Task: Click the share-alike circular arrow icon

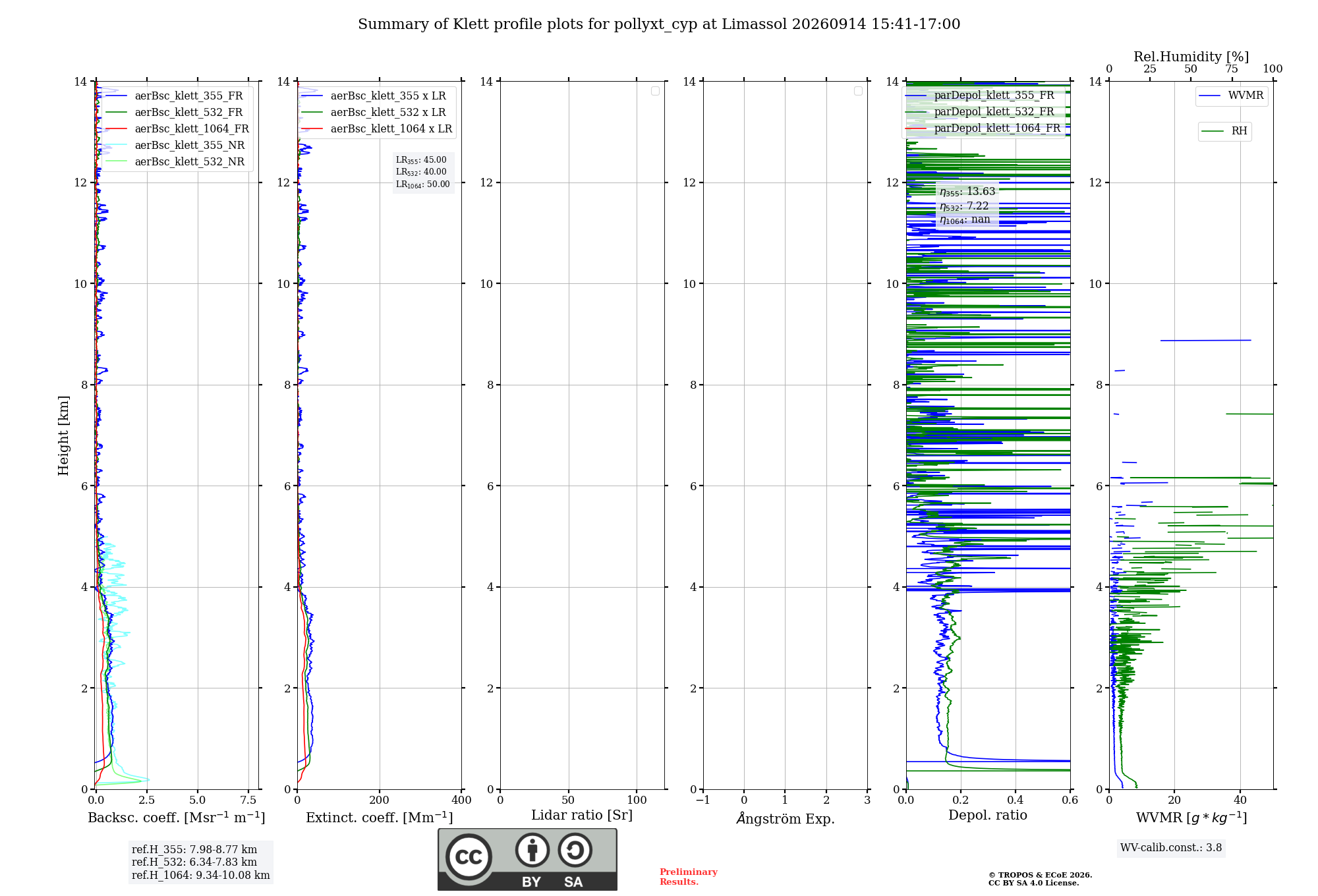Action: (x=575, y=850)
